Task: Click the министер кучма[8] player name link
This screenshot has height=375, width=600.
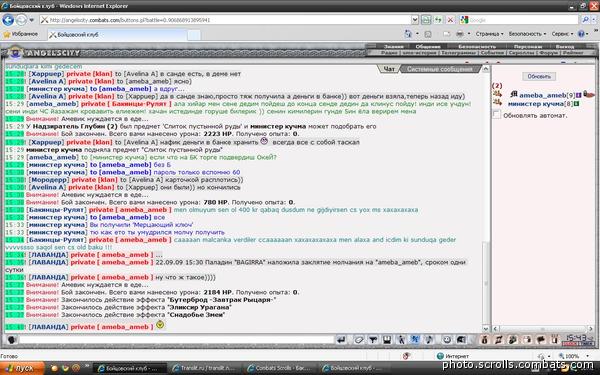Action: pyautogui.click(x=540, y=104)
